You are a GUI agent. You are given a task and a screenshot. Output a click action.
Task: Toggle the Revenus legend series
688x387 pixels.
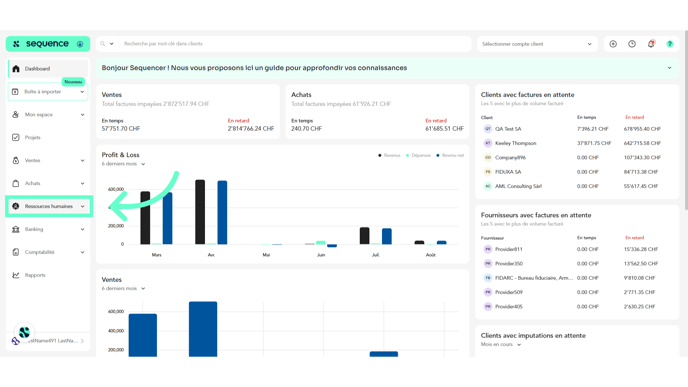pyautogui.click(x=389, y=155)
